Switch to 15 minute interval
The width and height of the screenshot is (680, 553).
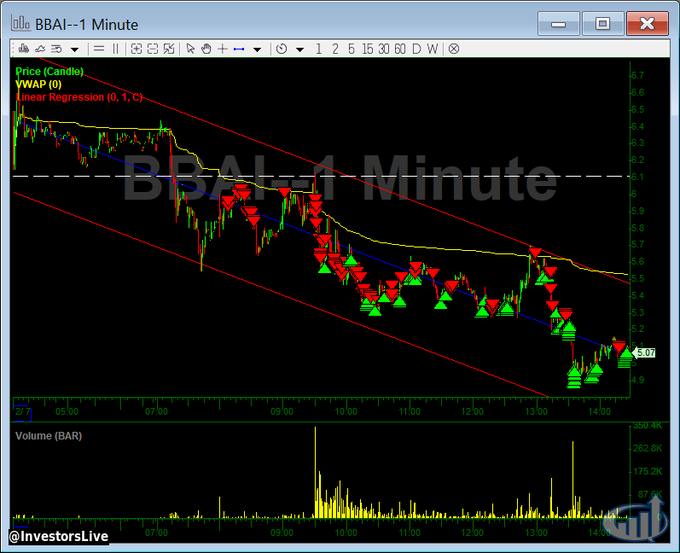[367, 49]
